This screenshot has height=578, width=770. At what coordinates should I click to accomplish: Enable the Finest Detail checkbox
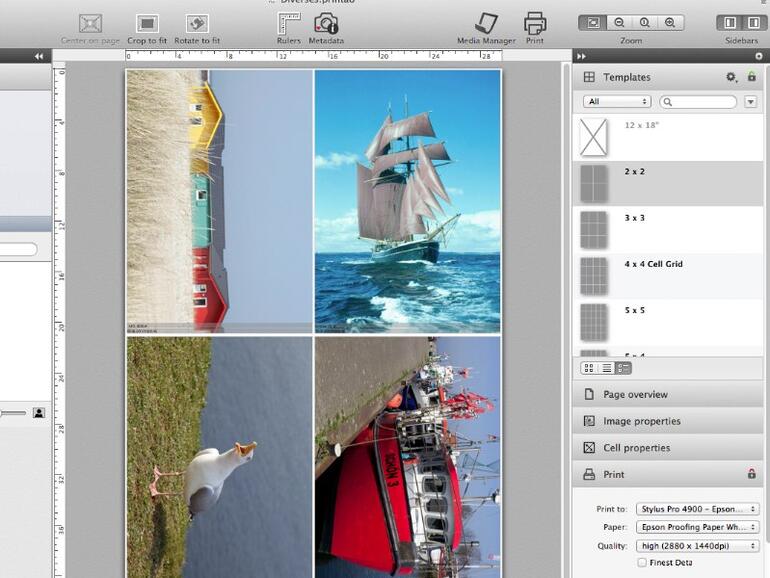pyautogui.click(x=642, y=563)
